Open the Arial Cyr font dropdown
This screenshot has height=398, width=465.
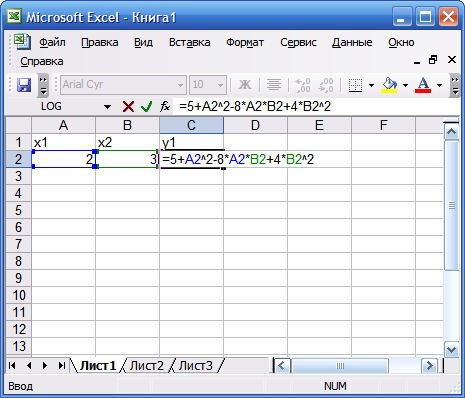(x=180, y=85)
